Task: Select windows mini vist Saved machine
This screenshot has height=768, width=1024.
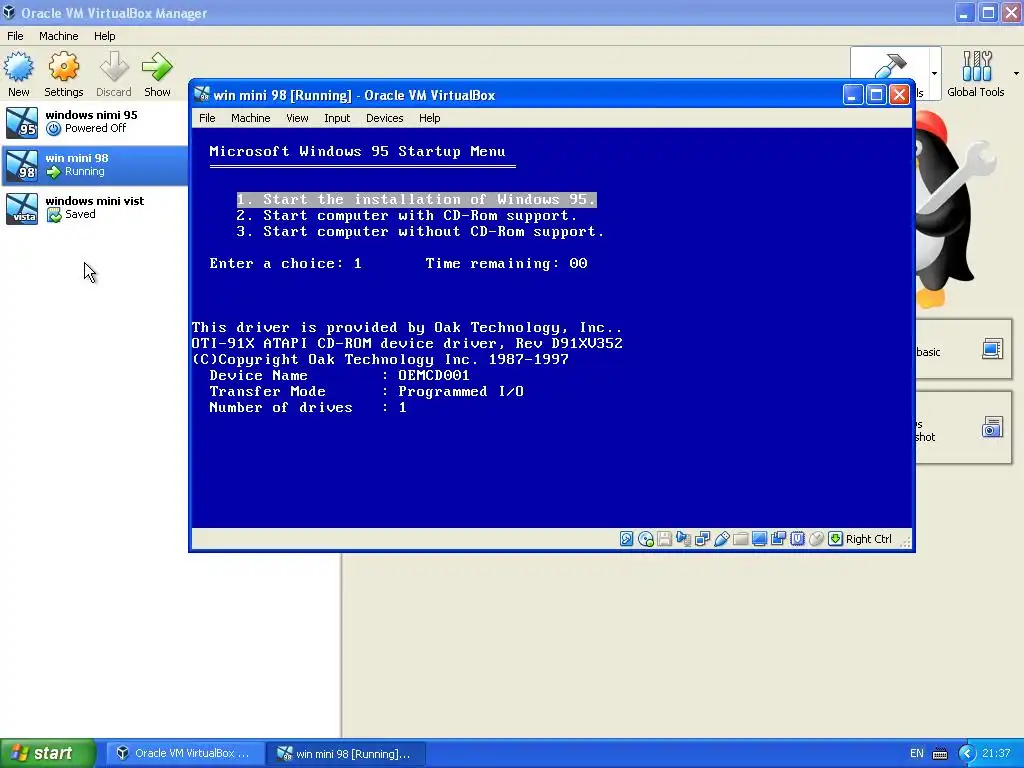Action: [94, 208]
